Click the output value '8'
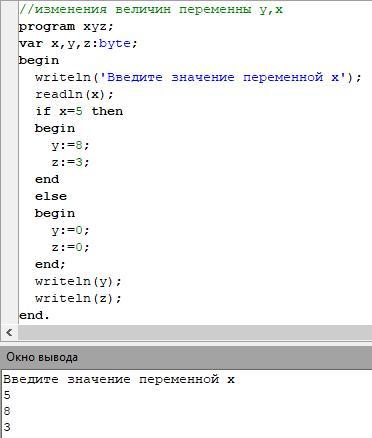 point(7,411)
